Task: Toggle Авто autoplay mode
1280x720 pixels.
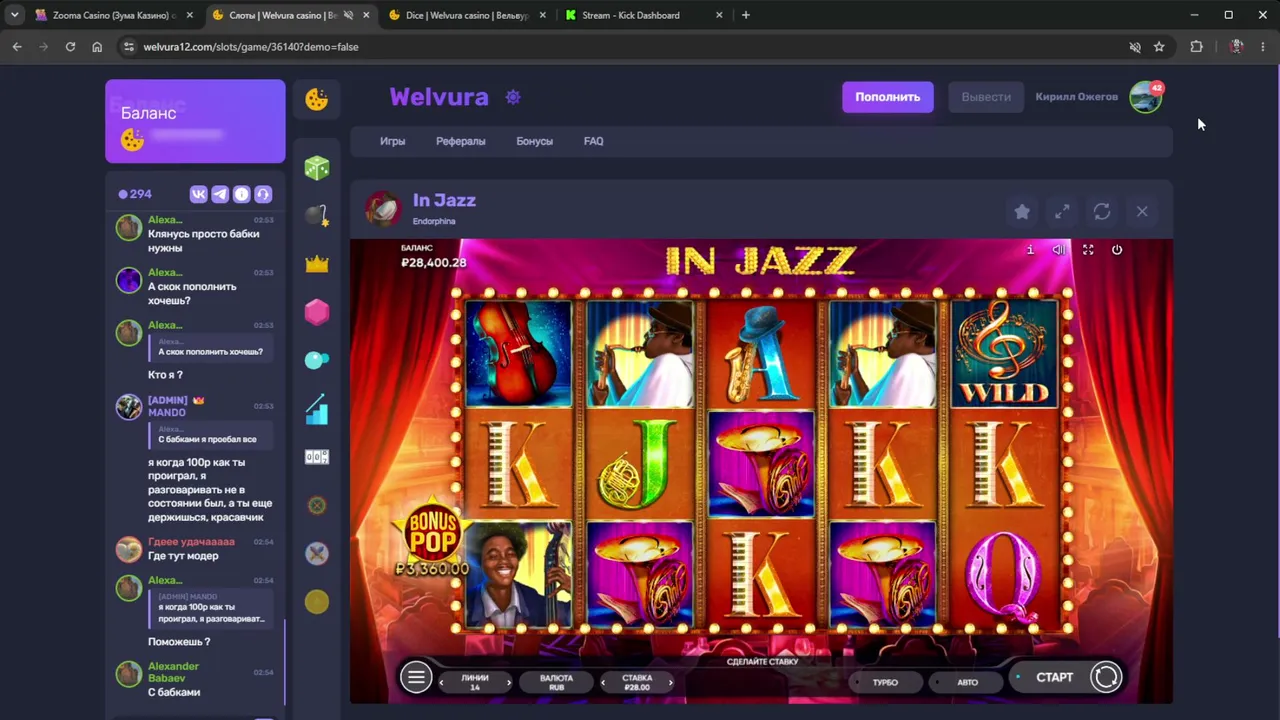Action: 967,682
